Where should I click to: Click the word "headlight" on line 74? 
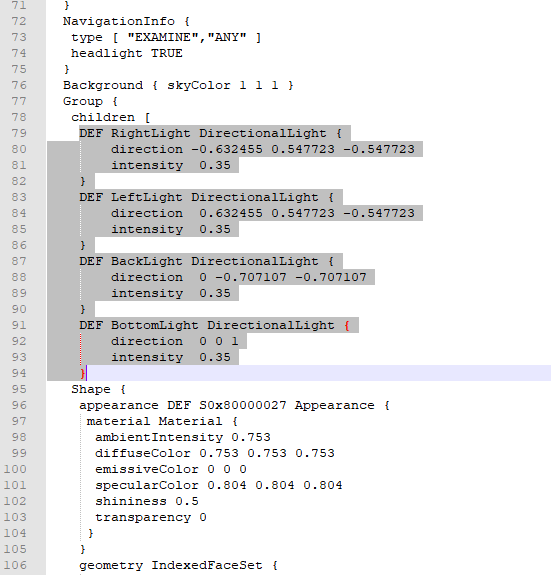point(107,53)
